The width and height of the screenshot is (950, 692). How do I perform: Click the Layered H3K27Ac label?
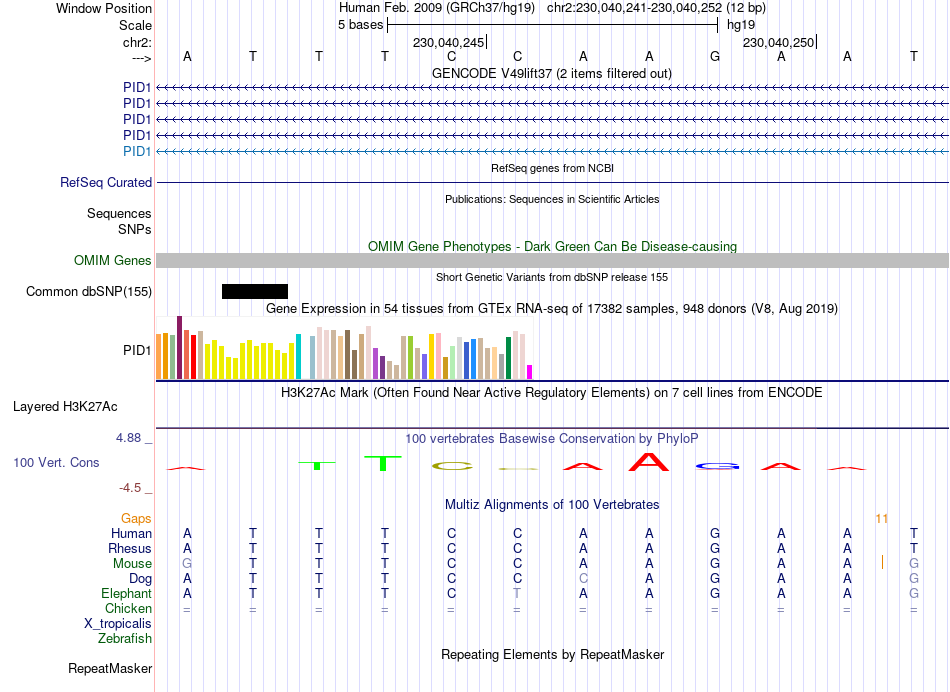[x=65, y=407]
